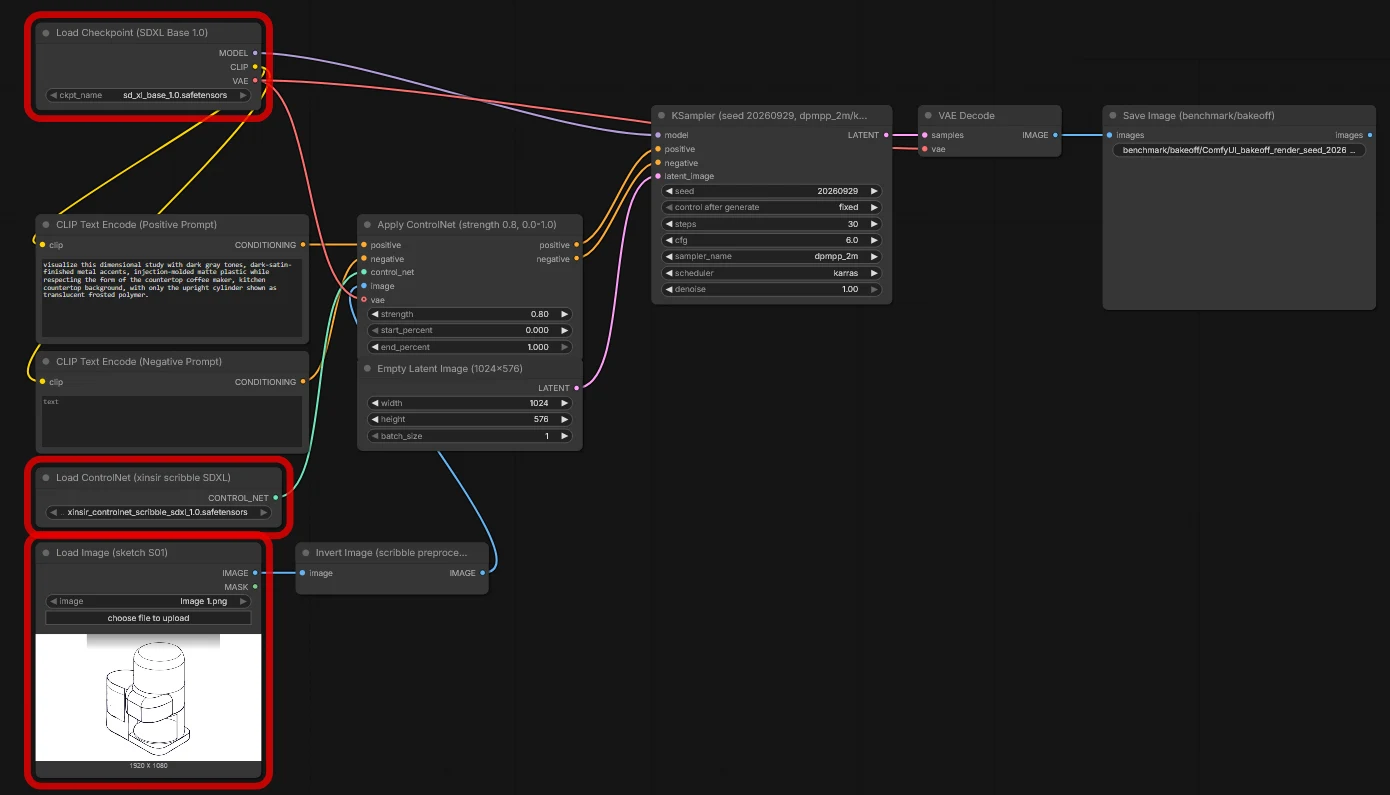The height and width of the screenshot is (795, 1390).
Task: Decrease steps with its left arrow
Action: pyautogui.click(x=668, y=224)
